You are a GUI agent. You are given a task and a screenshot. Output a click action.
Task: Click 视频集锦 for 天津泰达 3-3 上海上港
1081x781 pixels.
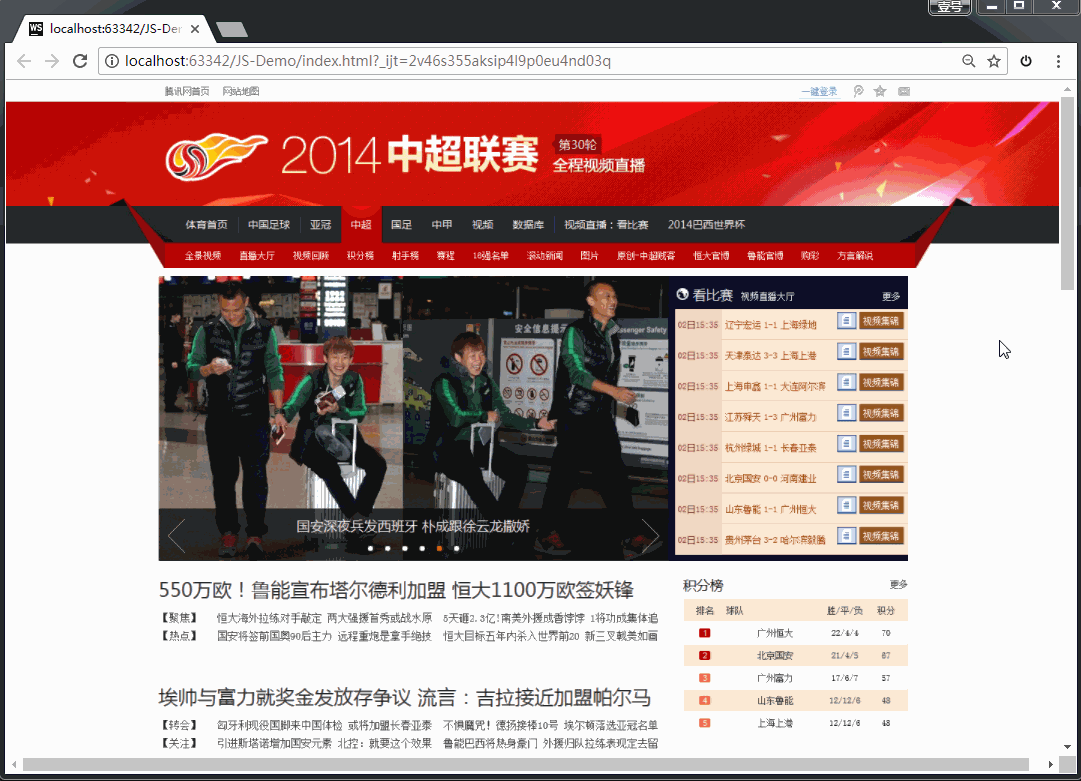point(881,352)
